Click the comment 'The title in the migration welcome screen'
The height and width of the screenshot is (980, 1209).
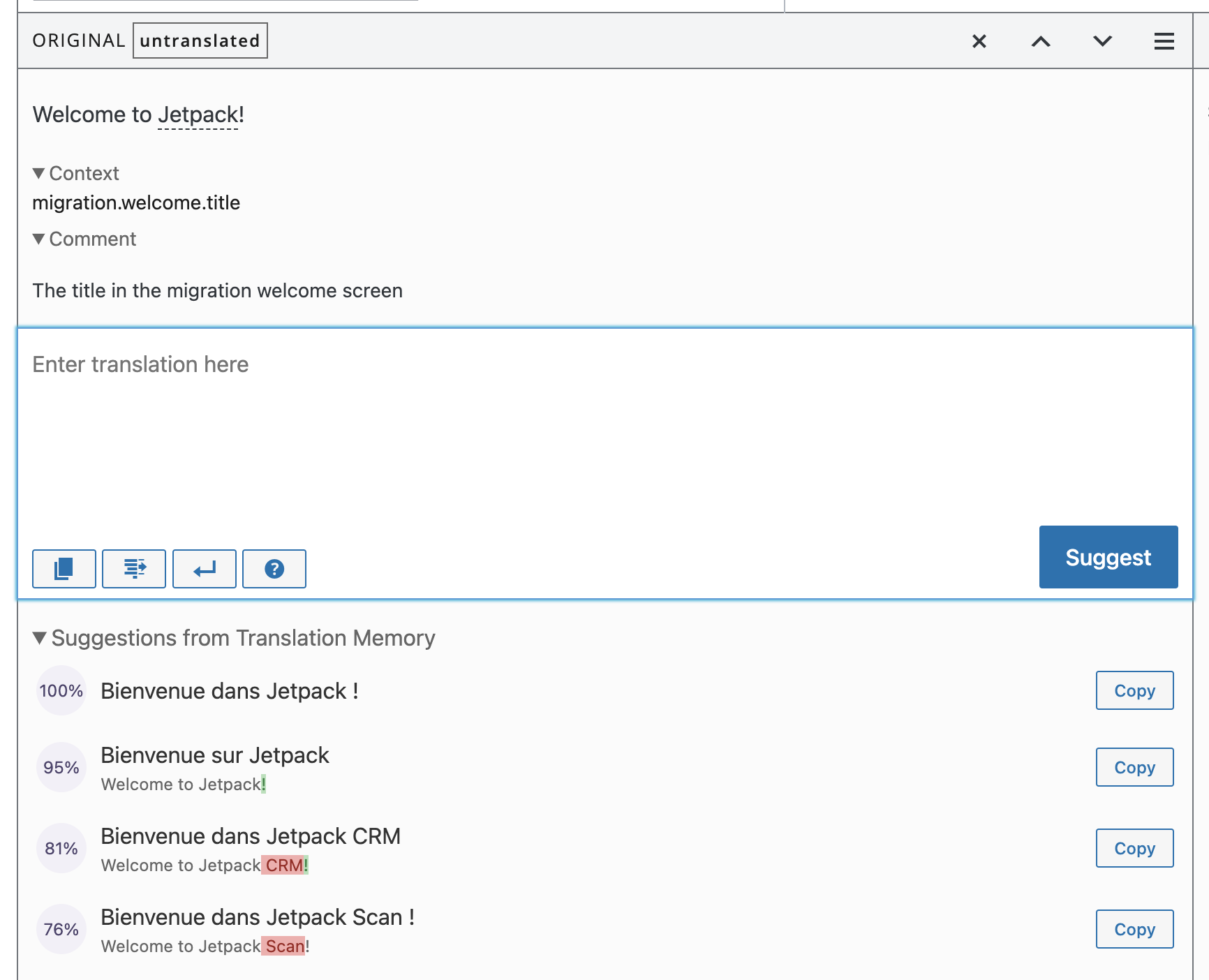(218, 290)
